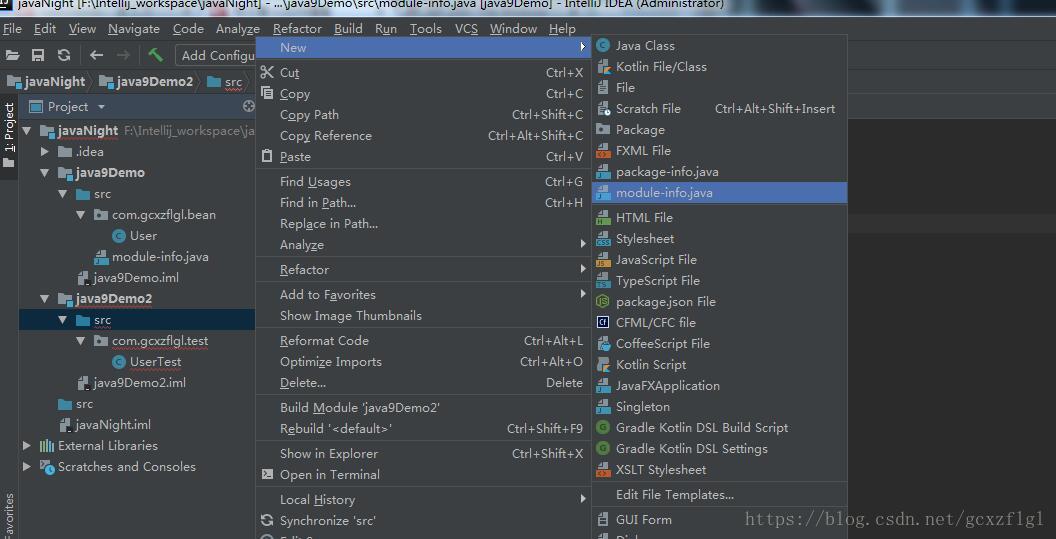Click Add Configuration button
1056x539 pixels.
[216, 55]
